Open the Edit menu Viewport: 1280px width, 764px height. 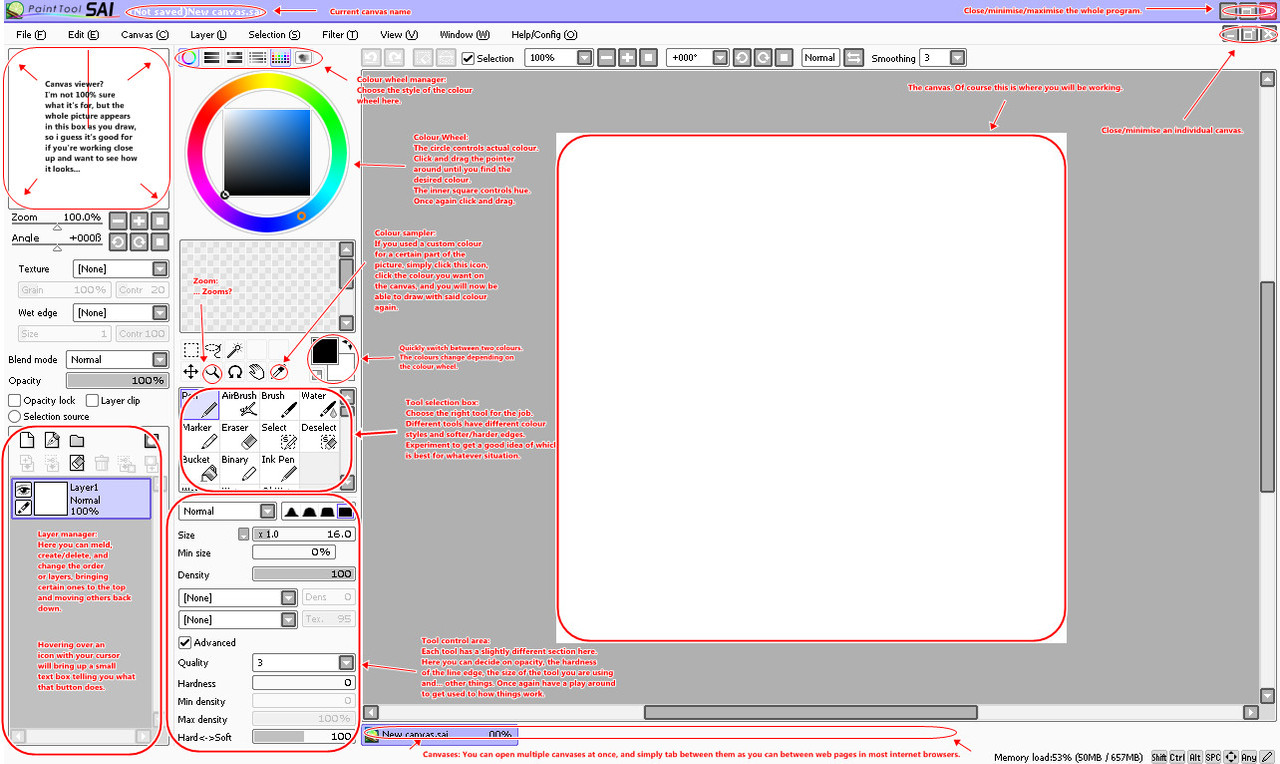[x=83, y=34]
